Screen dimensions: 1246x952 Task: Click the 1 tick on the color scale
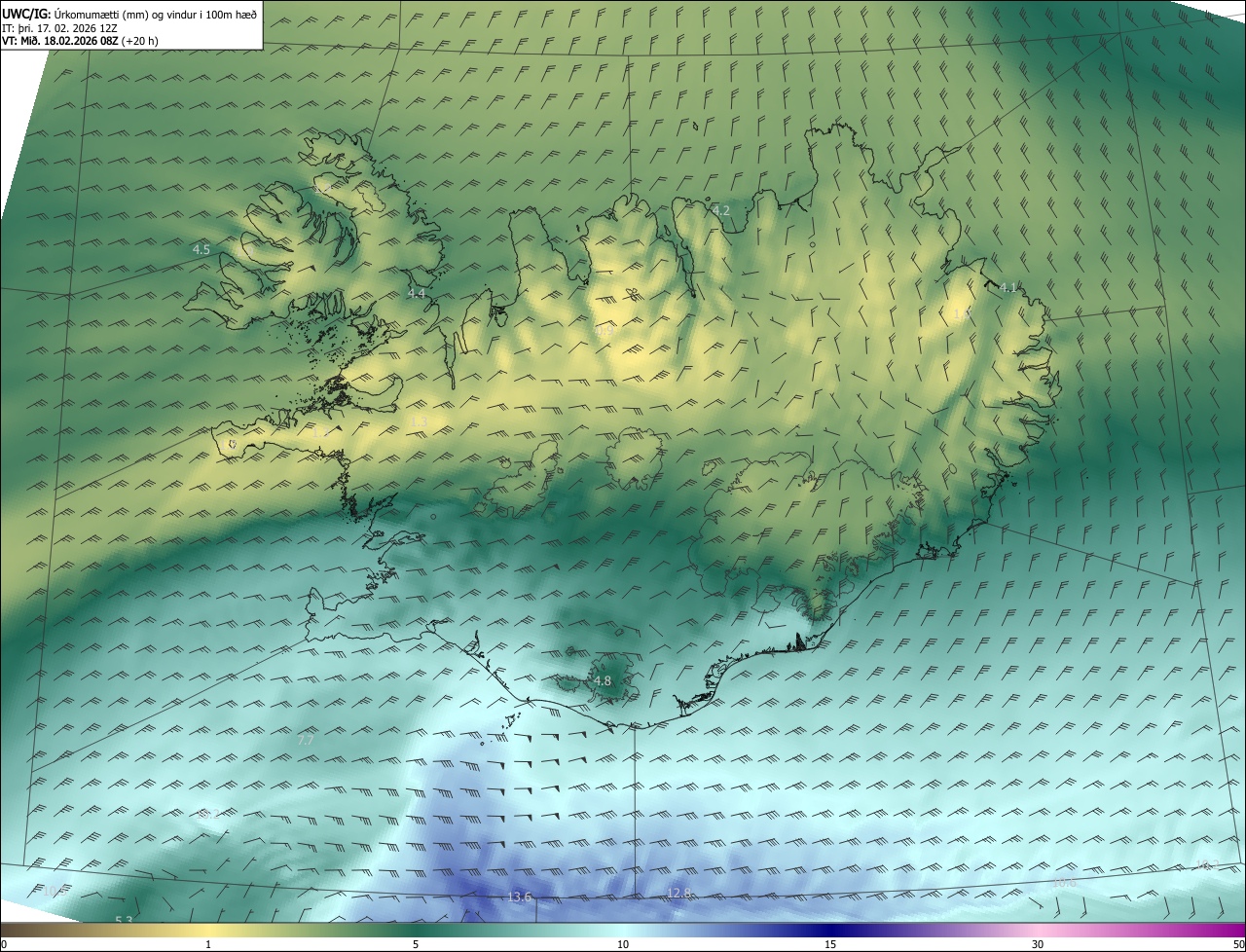[x=208, y=944]
